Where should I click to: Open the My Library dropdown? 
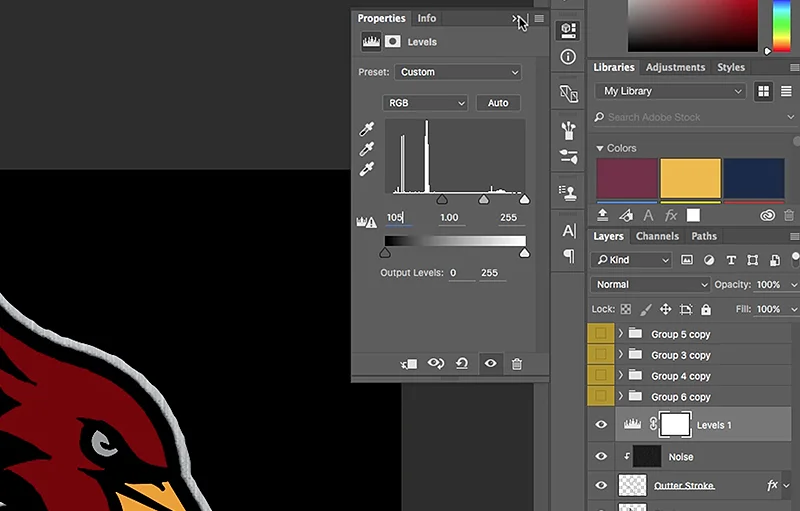coord(670,91)
